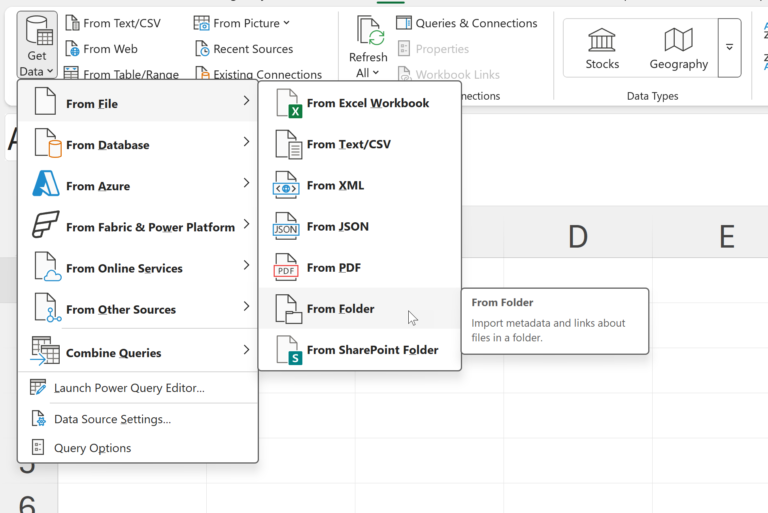Open the From Picture dropdown
The width and height of the screenshot is (768, 513).
pos(286,23)
